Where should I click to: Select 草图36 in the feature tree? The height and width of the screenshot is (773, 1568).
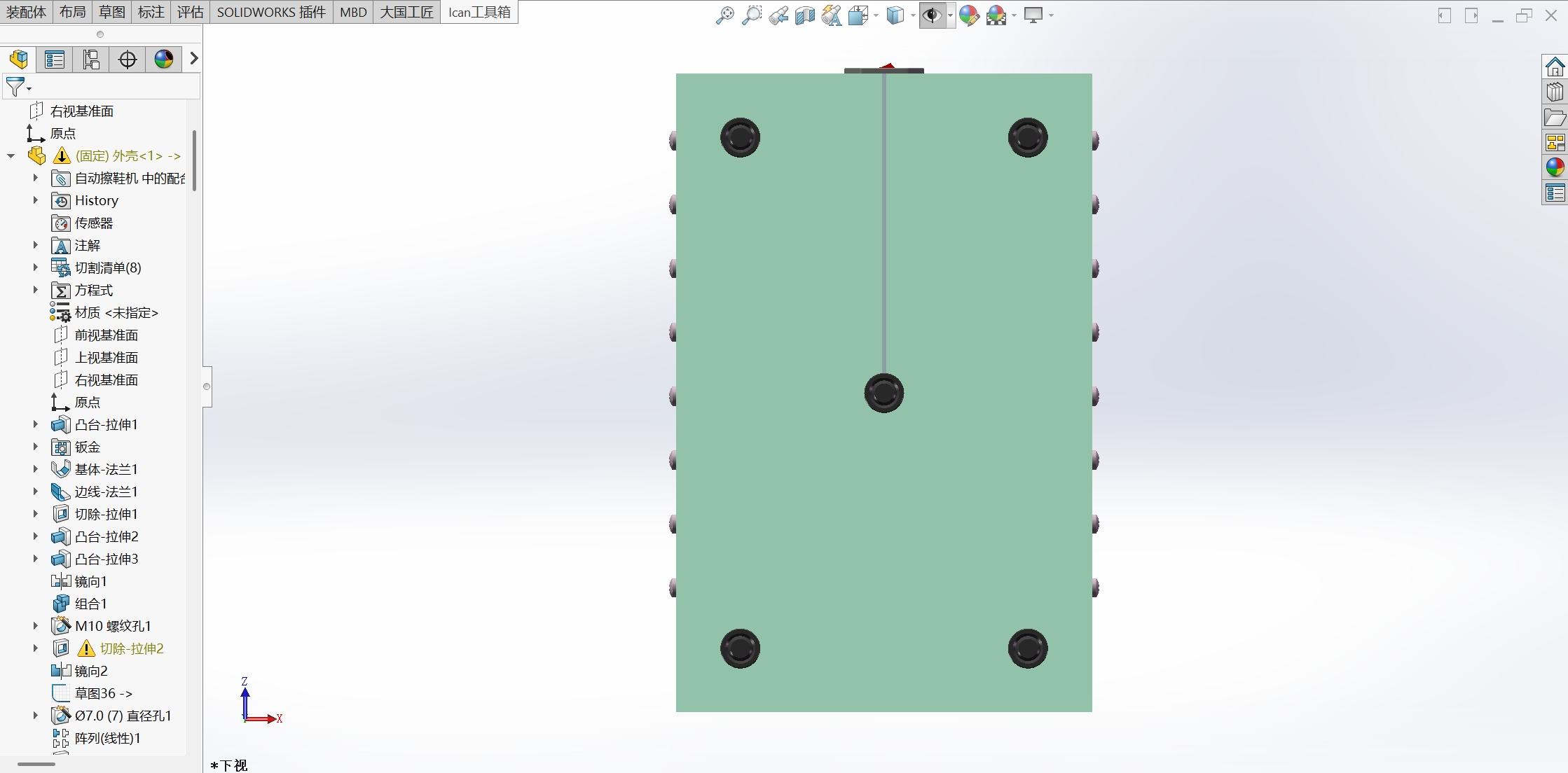(x=99, y=693)
